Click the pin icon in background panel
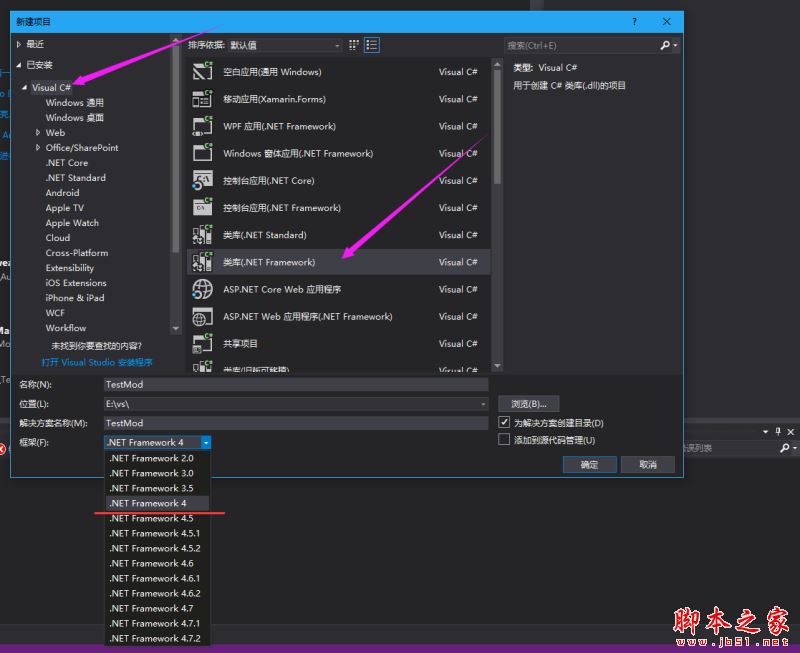 tap(778, 432)
